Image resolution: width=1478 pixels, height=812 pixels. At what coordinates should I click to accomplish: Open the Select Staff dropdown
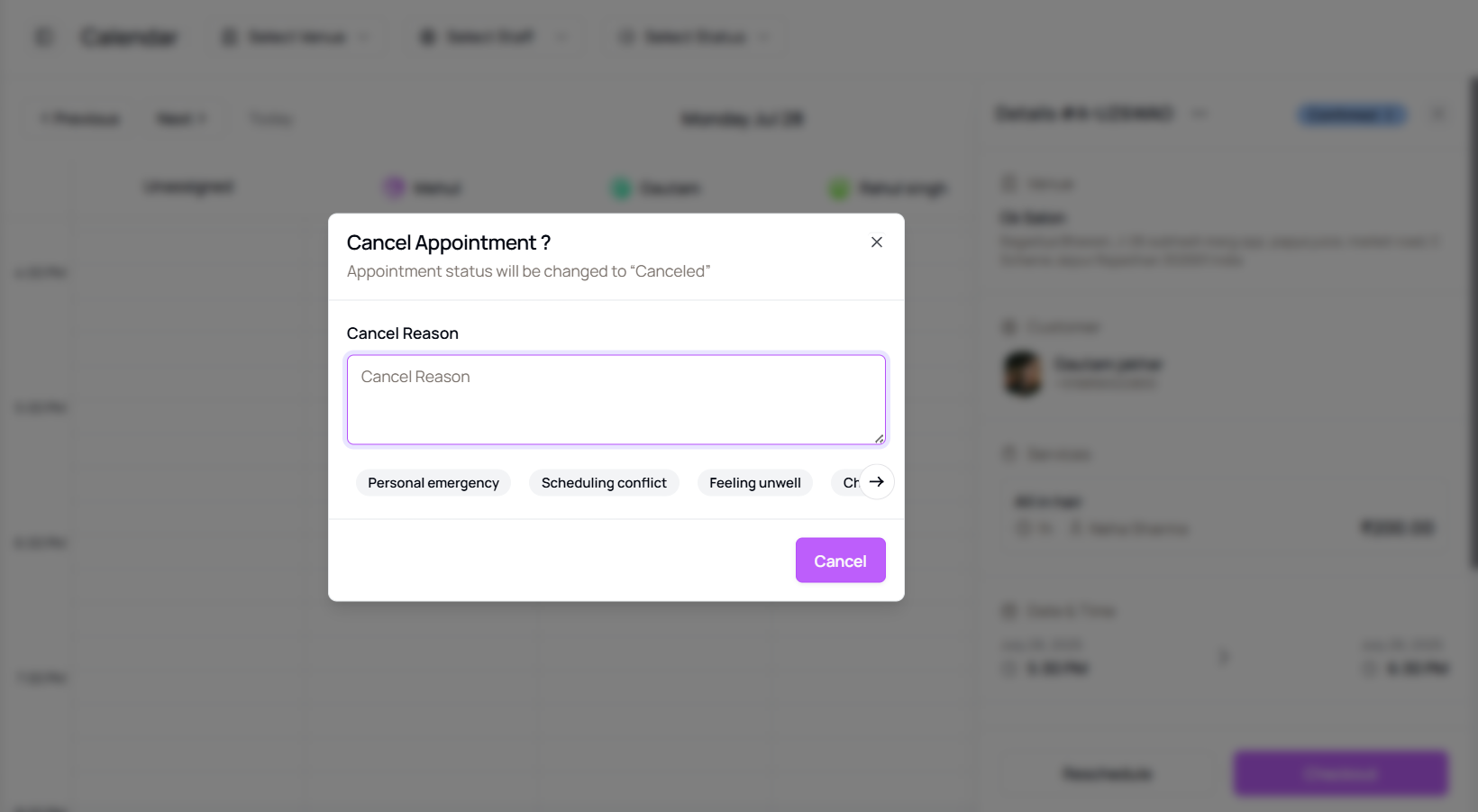pyautogui.click(x=492, y=37)
